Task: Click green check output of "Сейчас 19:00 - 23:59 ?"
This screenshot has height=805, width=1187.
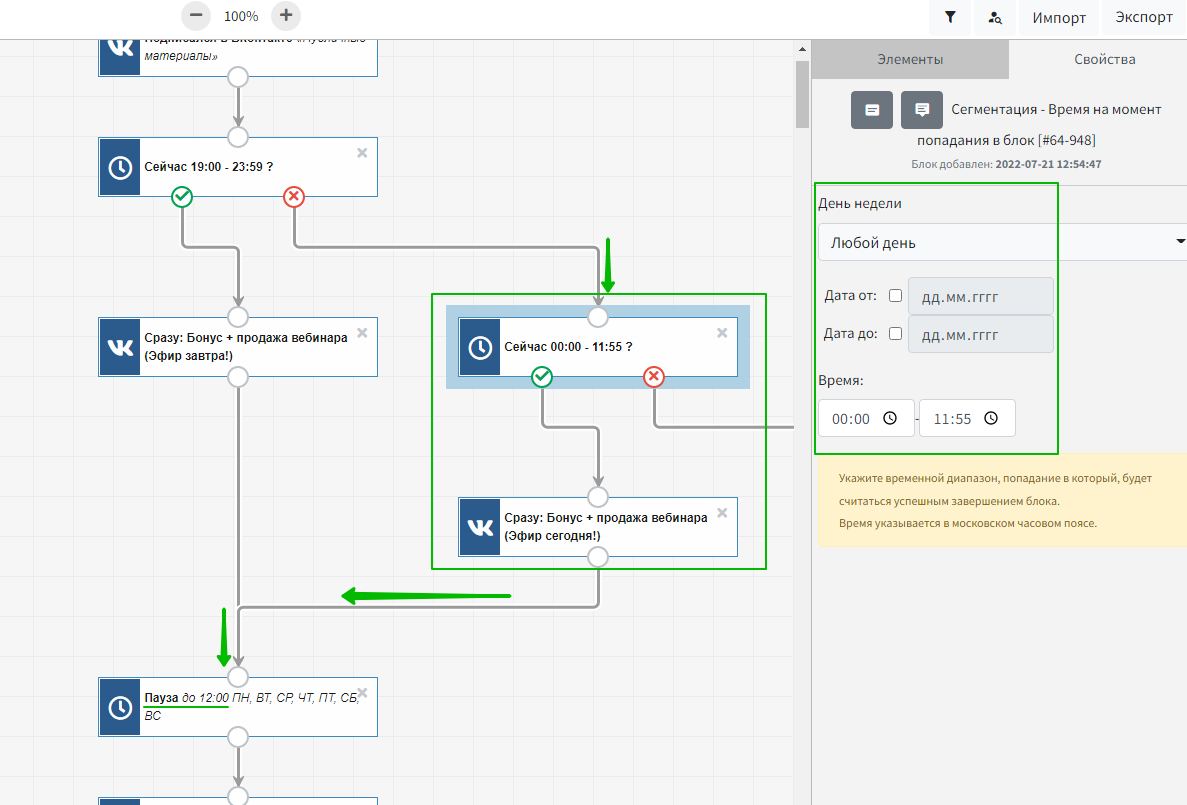Action: (182, 197)
